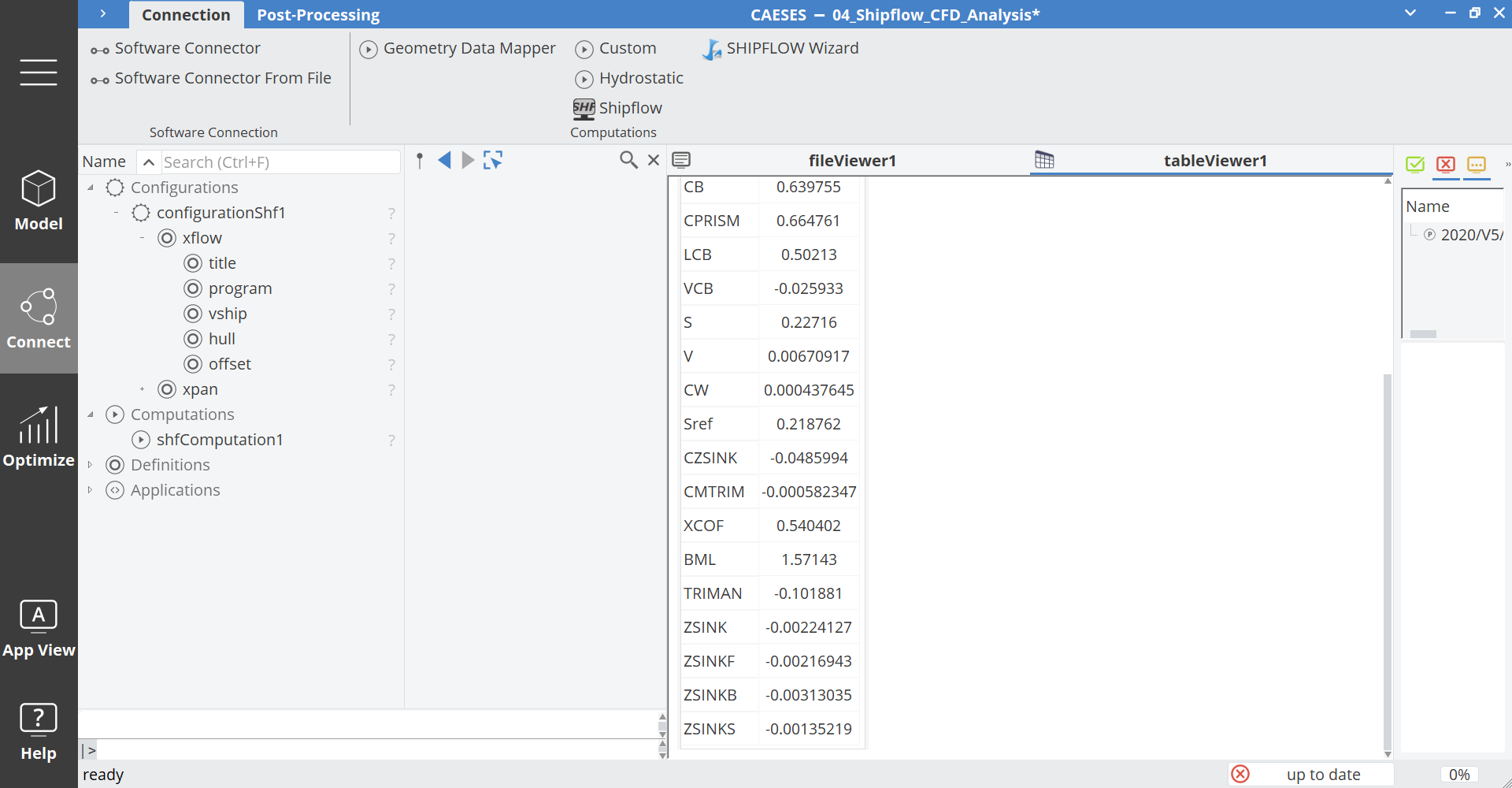Viewport: 1512px width, 788px height.
Task: Click the pin icon in object editor
Action: (x=420, y=161)
